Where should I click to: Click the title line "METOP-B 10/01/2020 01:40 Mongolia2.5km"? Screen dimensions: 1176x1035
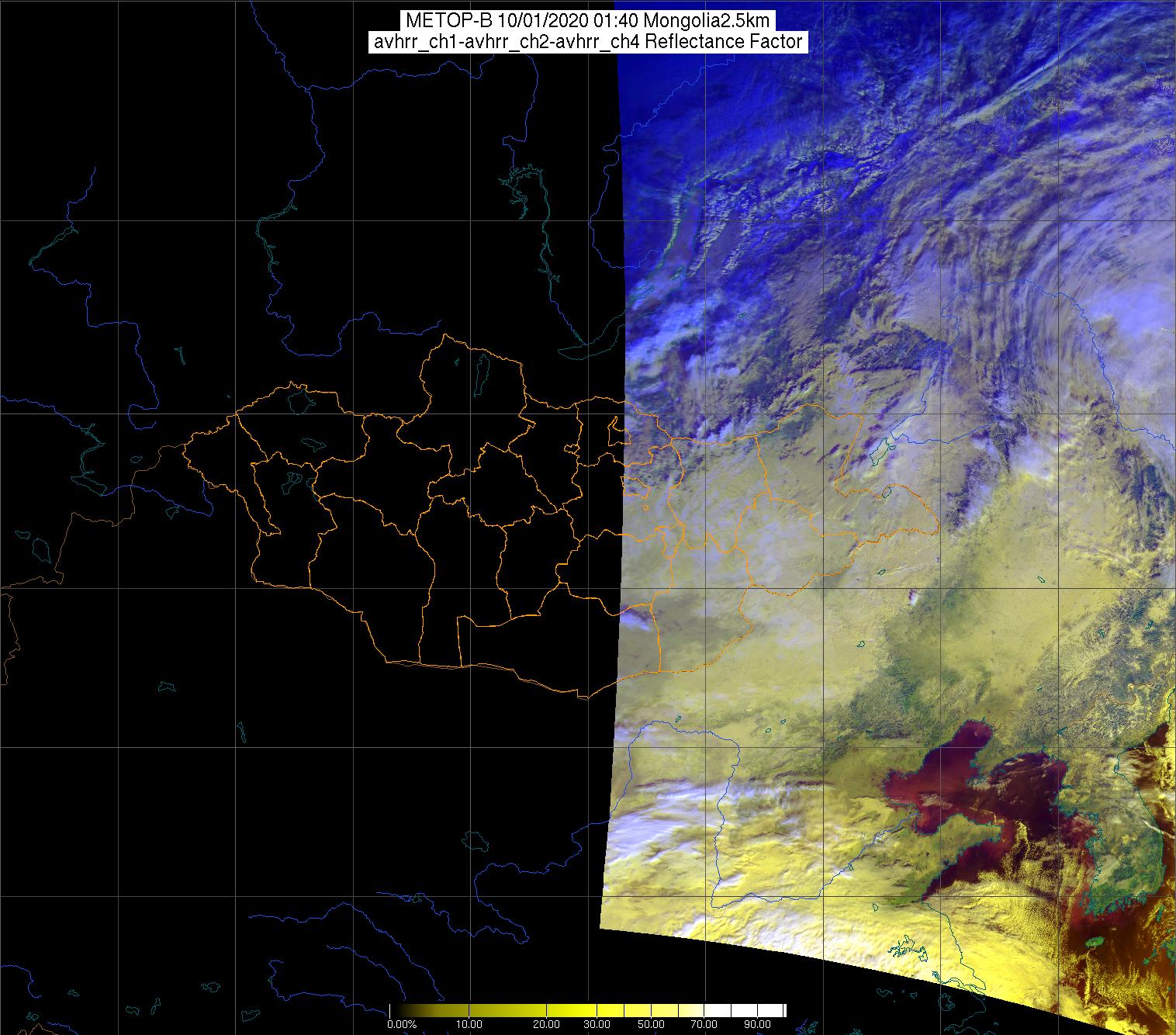pos(588,21)
